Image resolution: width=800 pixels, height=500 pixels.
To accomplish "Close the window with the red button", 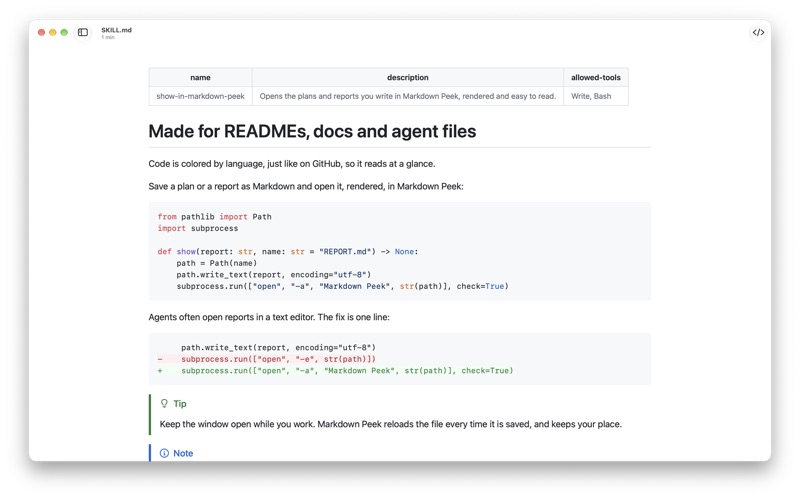I will point(41,32).
